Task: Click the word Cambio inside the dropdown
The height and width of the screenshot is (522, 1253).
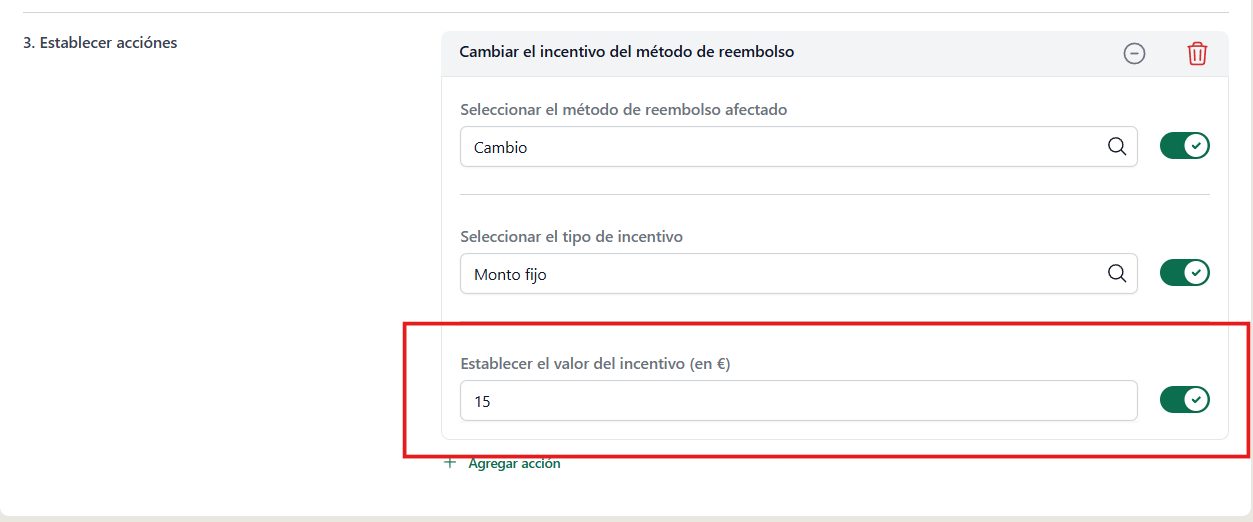Action: pyautogui.click(x=500, y=147)
